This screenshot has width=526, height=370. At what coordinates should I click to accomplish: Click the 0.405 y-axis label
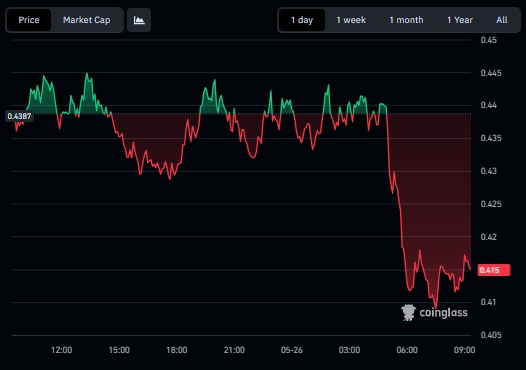click(491, 335)
